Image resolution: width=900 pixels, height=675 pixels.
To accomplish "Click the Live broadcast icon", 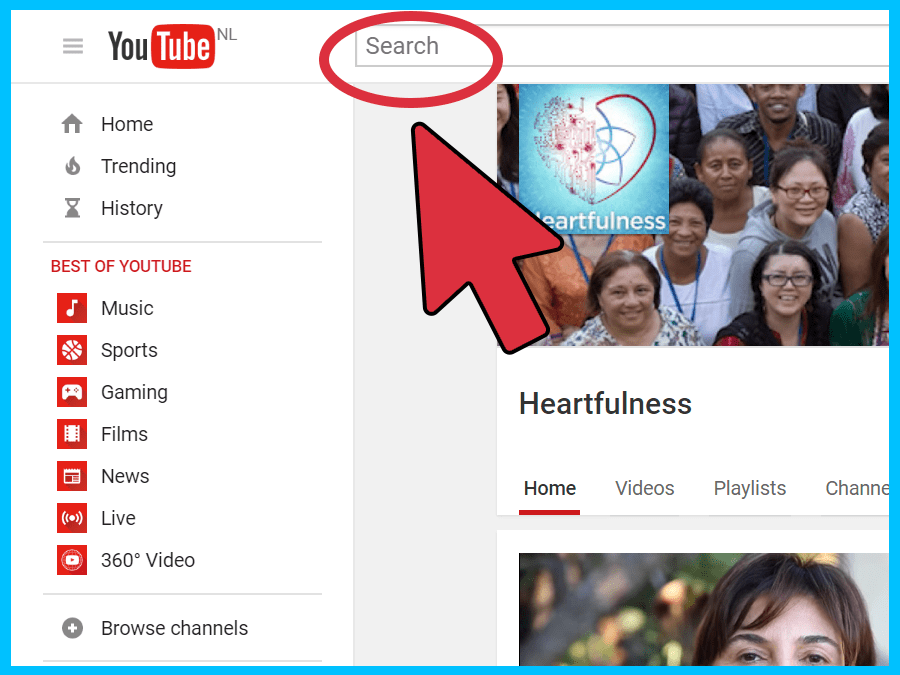I will [72, 518].
